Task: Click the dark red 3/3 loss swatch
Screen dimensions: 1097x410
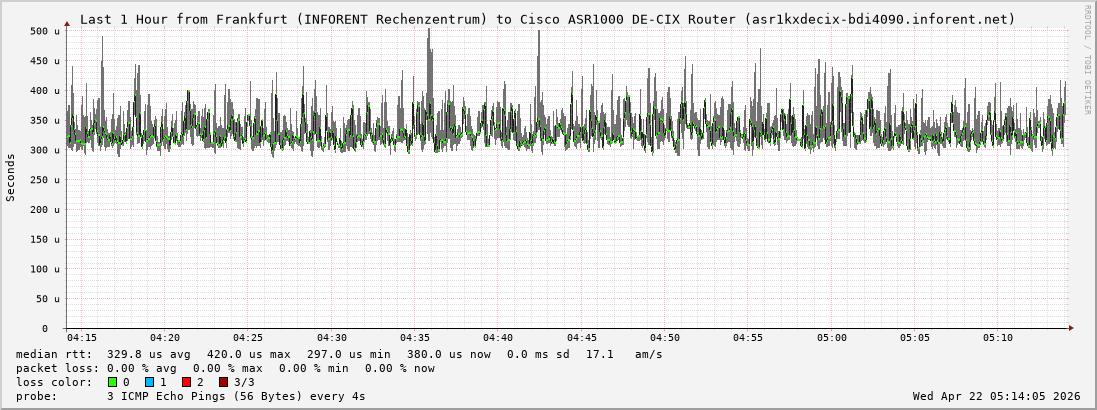Action: point(223,382)
